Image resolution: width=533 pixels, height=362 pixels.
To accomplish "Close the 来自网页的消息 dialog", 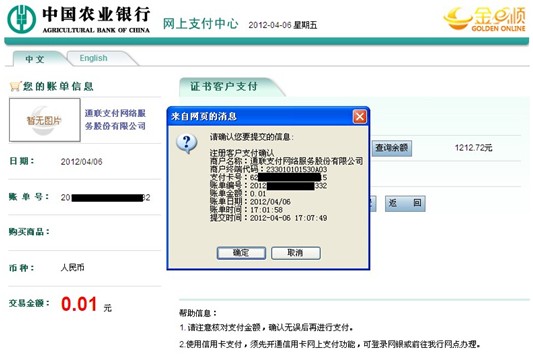I will (360, 117).
